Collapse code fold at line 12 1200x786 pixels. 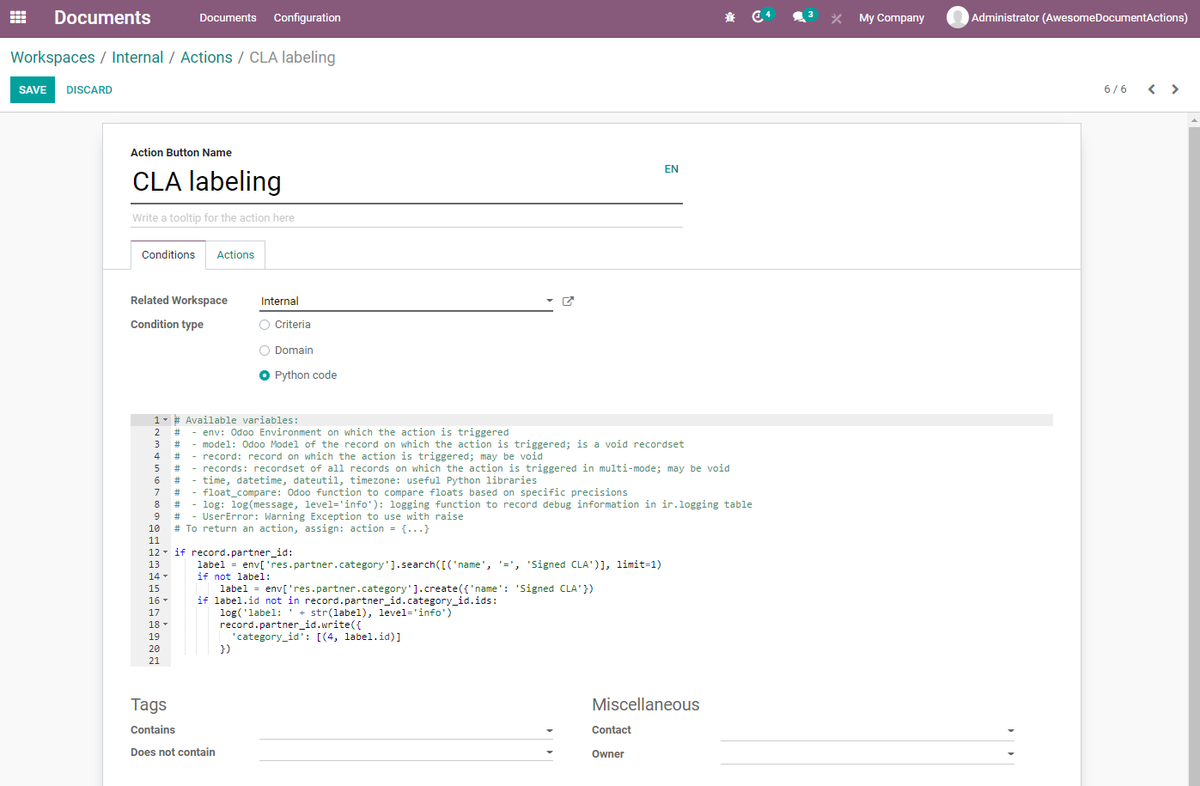click(x=166, y=552)
